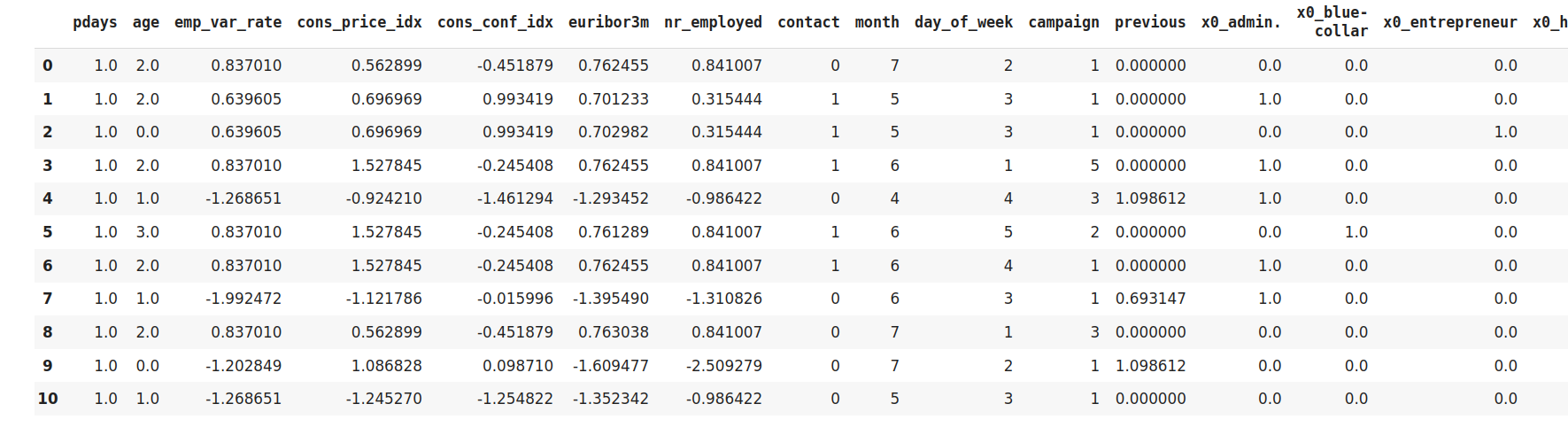Image resolution: width=1568 pixels, height=435 pixels.
Task: Click the row index label 5
Action: 48,232
